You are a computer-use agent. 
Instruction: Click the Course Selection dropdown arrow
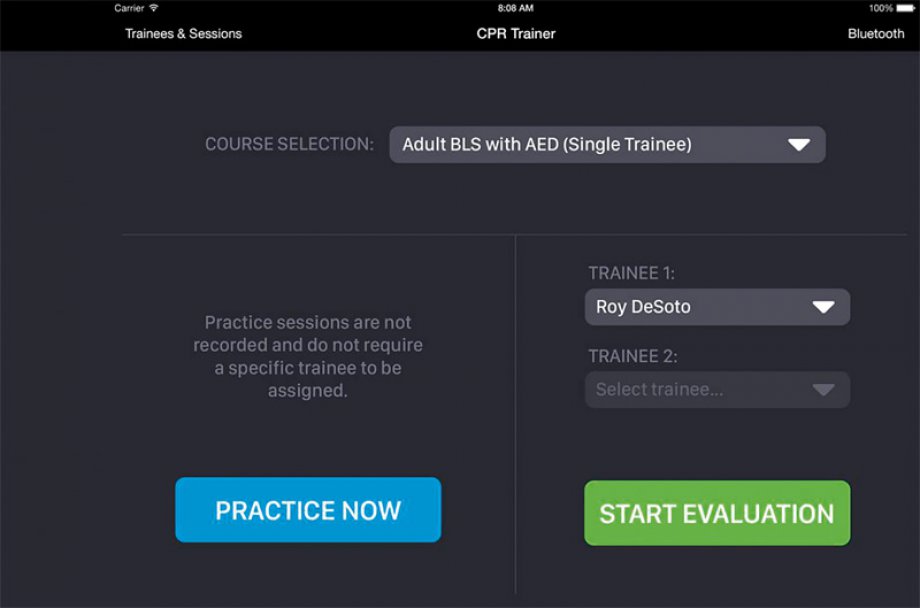(x=799, y=144)
